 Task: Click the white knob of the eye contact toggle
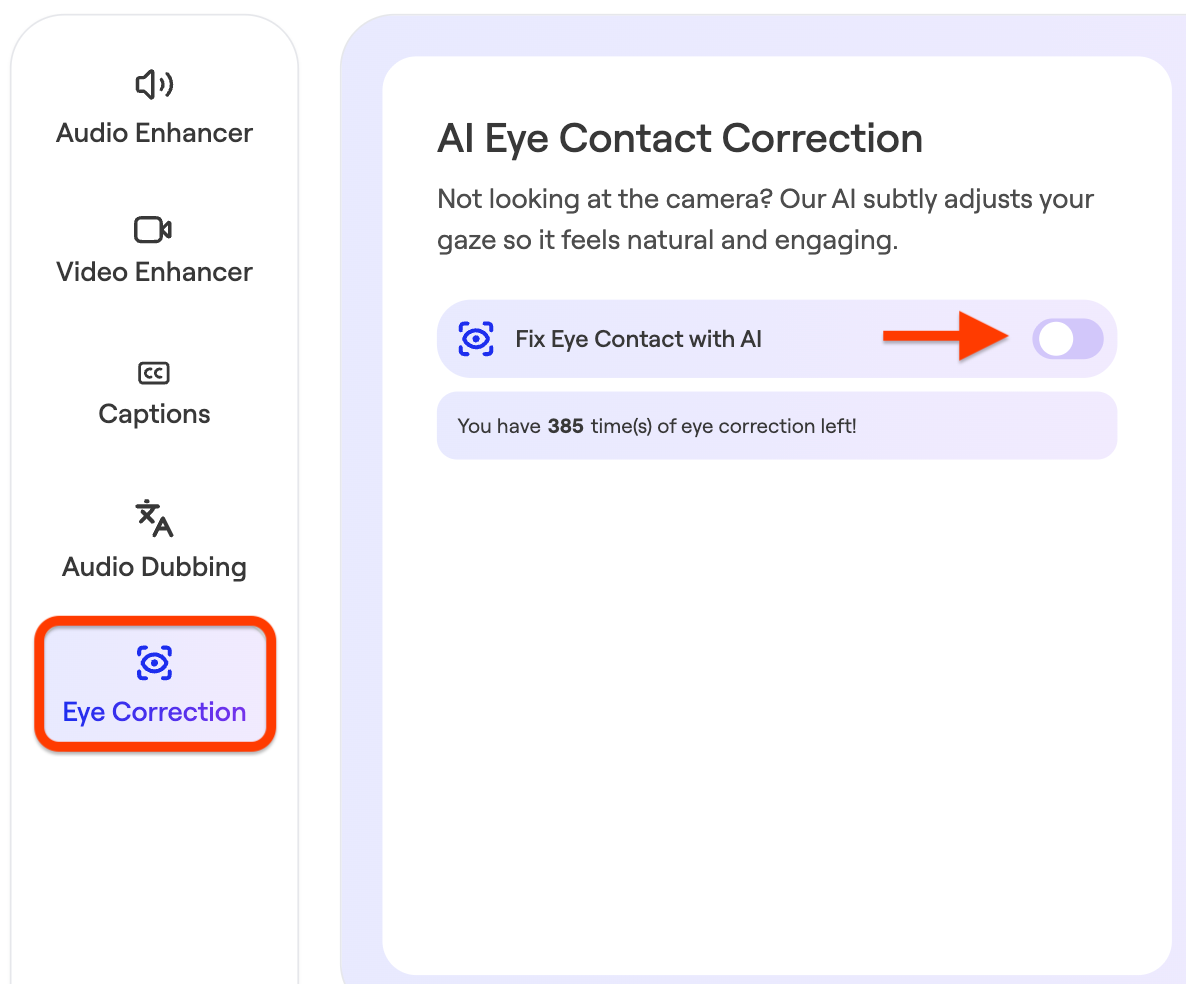coord(1056,339)
